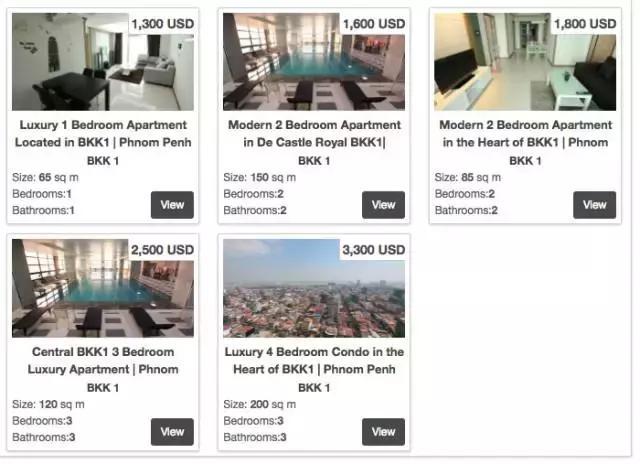Open 'Modern 2 Bedroom Apartment in the Heart of BKK1' title

pyautogui.click(x=525, y=133)
